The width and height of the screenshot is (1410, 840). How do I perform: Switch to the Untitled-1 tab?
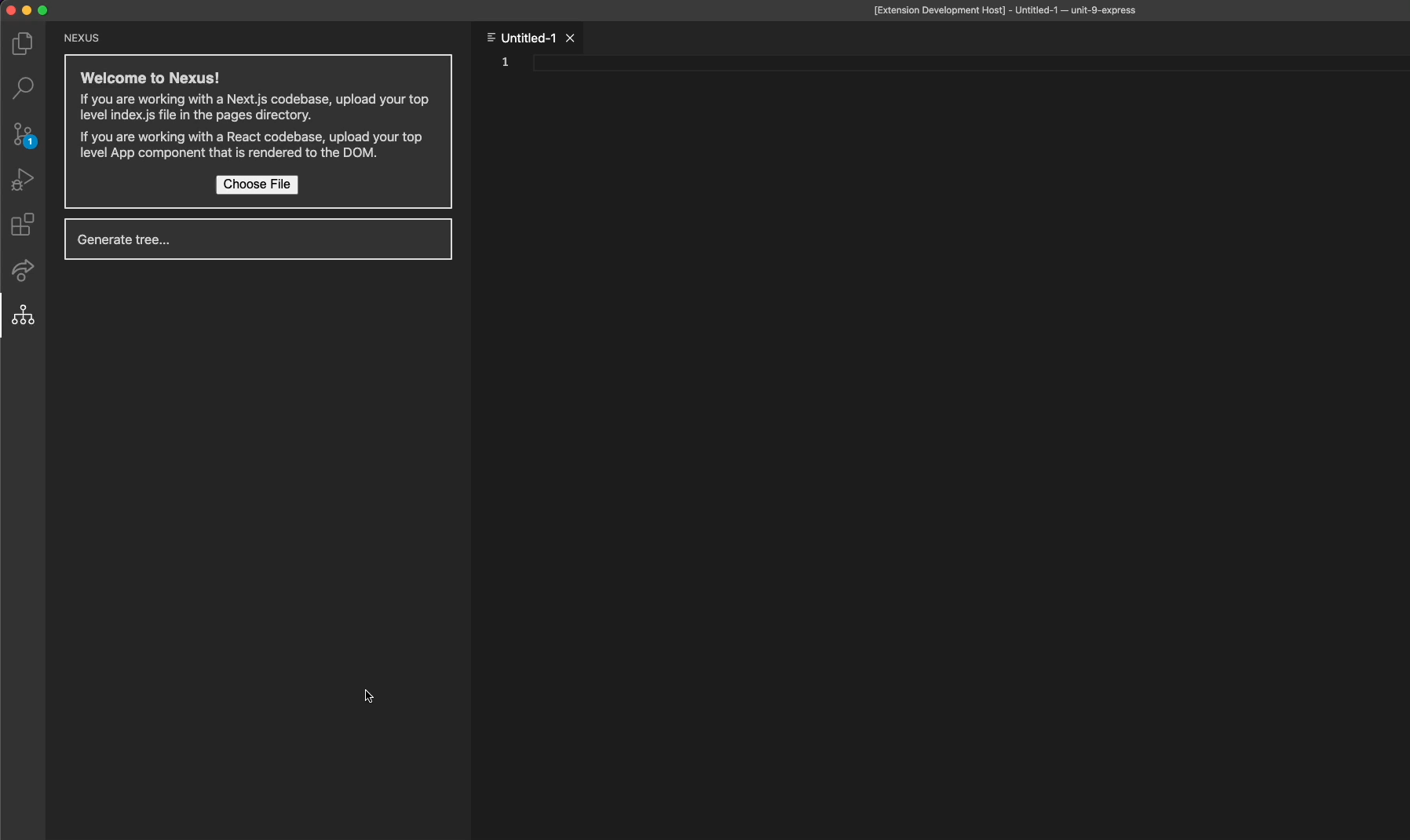(x=527, y=37)
